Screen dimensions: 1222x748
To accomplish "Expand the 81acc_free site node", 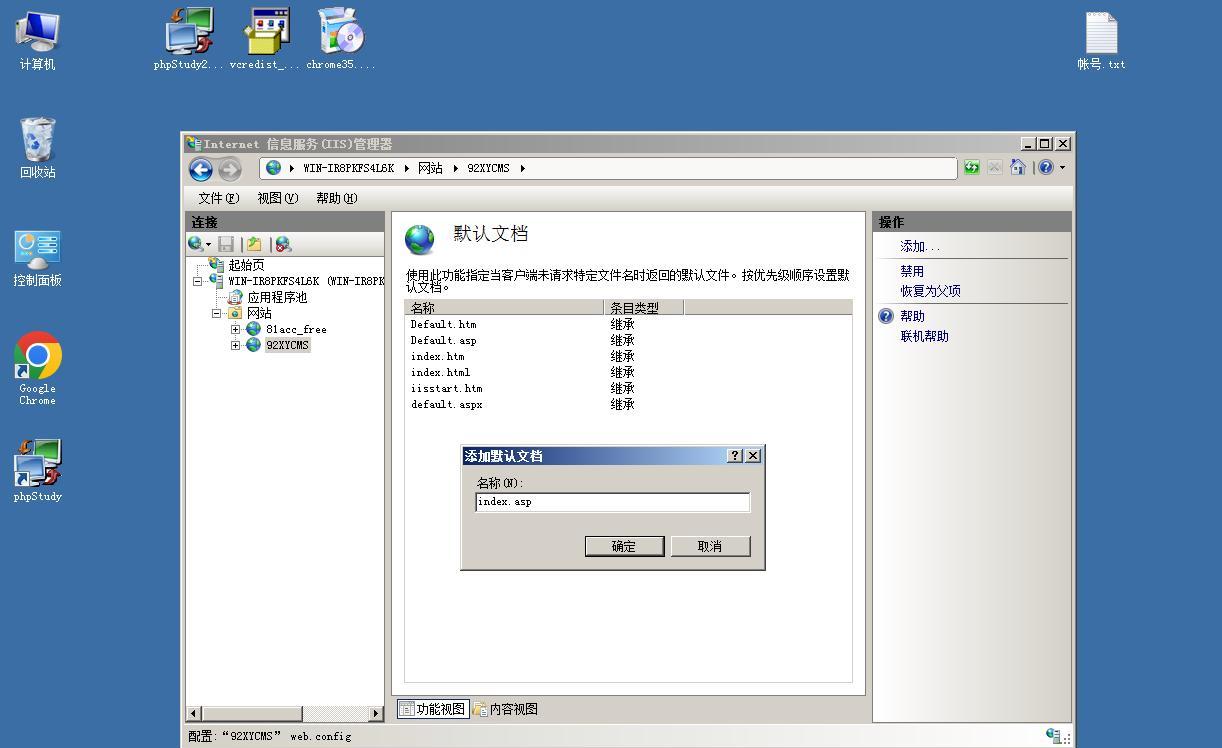I will (x=236, y=329).
